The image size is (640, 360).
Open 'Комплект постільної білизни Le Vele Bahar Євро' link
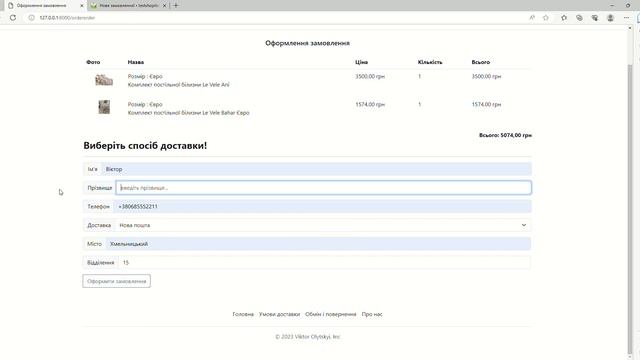coord(188,113)
